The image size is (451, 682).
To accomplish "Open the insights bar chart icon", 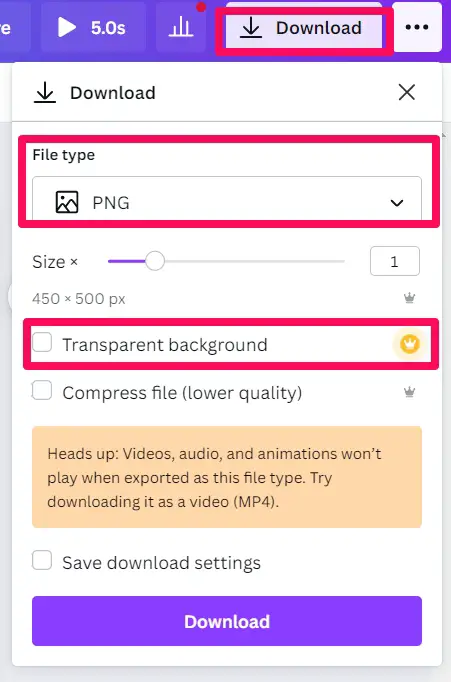I will click(x=180, y=28).
